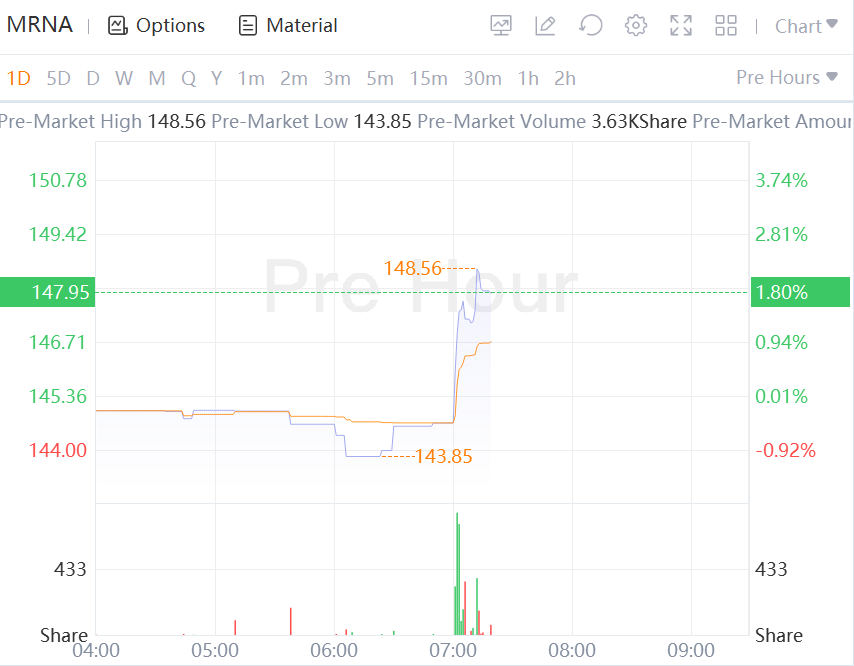Select the 15m interval
The height and width of the screenshot is (666, 854).
click(428, 78)
